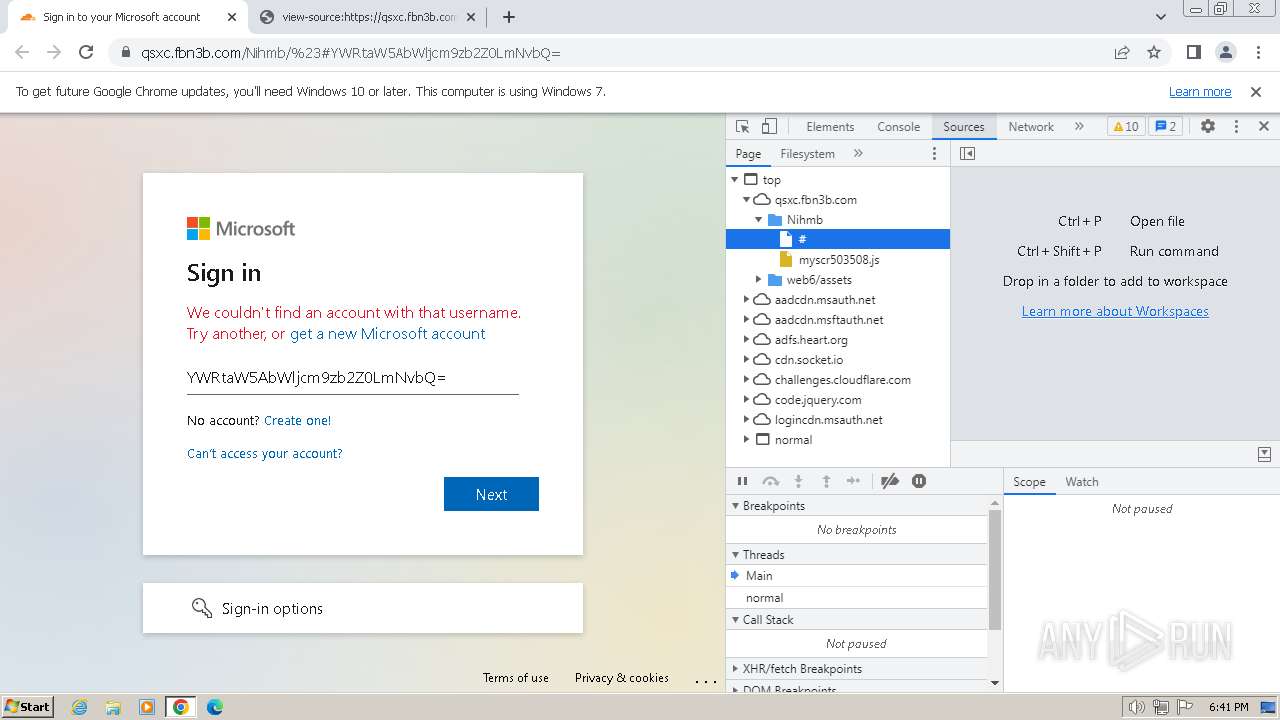Image resolution: width=1280 pixels, height=720 pixels.
Task: Show more navigator tabs next to Filesystem
Action: coord(858,153)
